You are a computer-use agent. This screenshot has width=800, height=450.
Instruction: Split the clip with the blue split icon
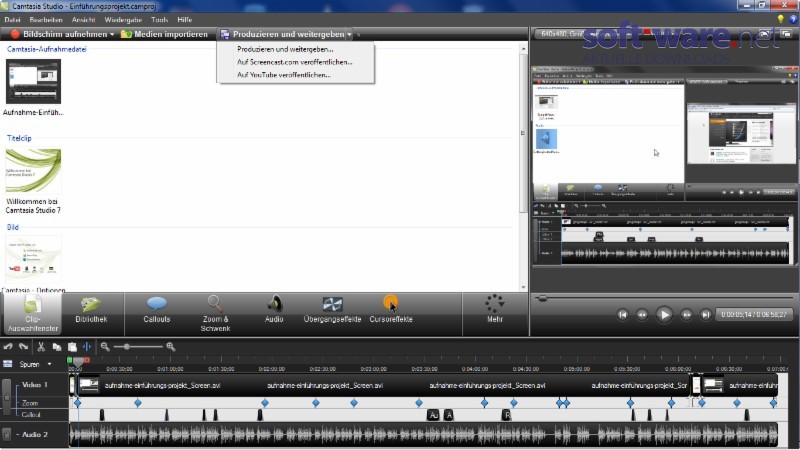[x=87, y=347]
